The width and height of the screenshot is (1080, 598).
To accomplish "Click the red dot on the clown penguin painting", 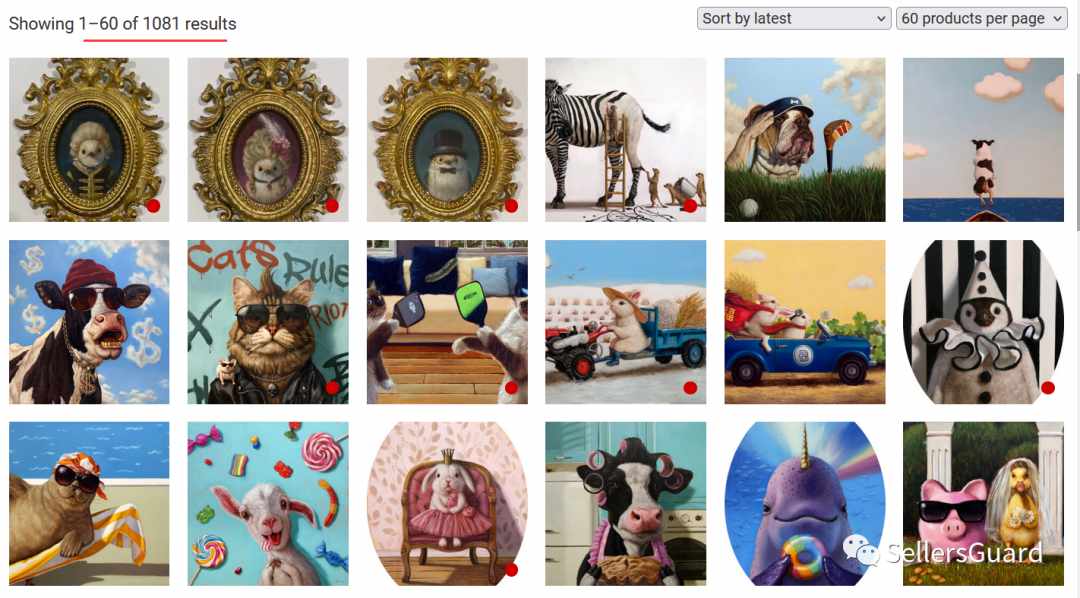I will 1048,388.
